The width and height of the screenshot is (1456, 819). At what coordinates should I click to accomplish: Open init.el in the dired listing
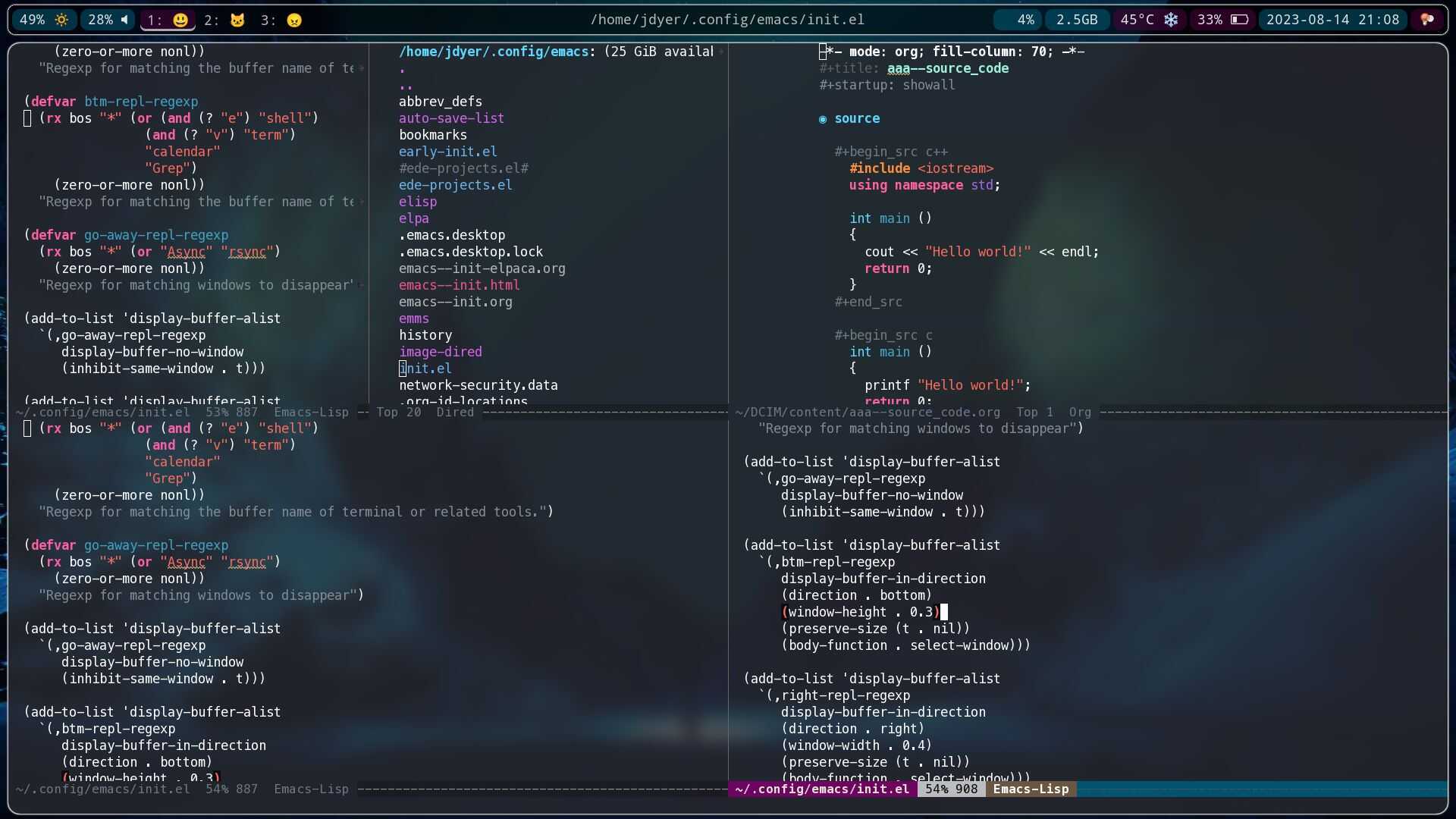click(x=425, y=369)
